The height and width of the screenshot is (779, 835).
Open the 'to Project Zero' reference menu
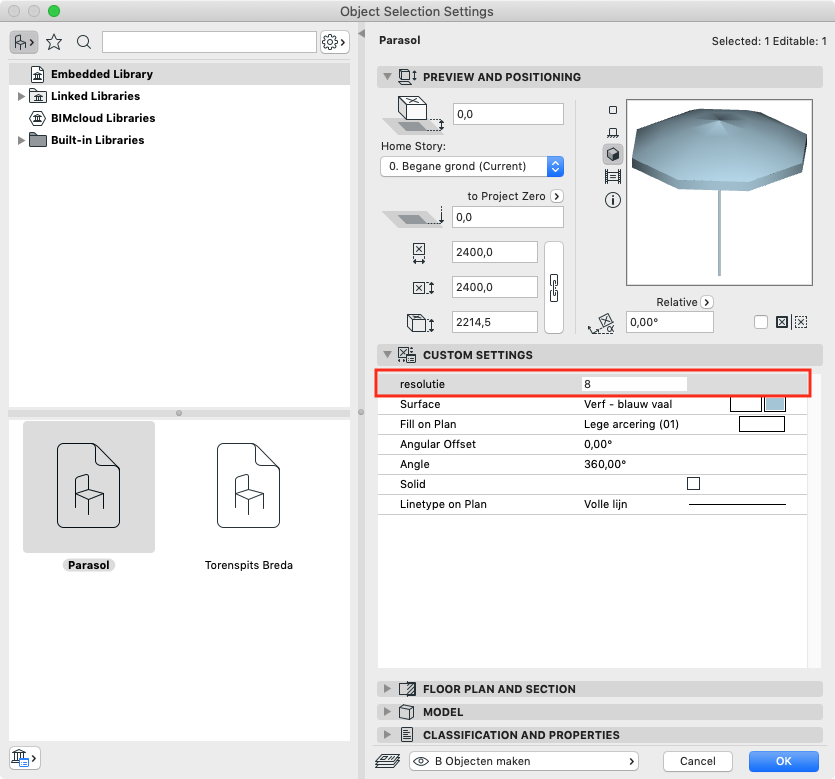coord(556,196)
